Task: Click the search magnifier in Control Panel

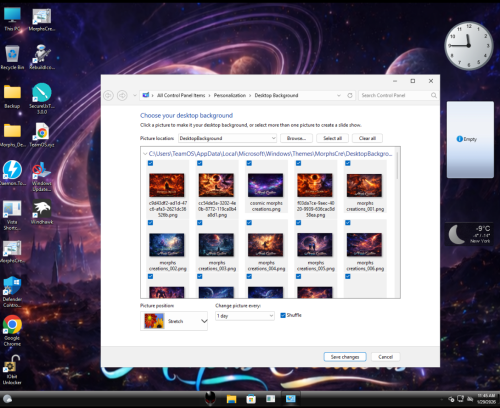Action: [433, 95]
